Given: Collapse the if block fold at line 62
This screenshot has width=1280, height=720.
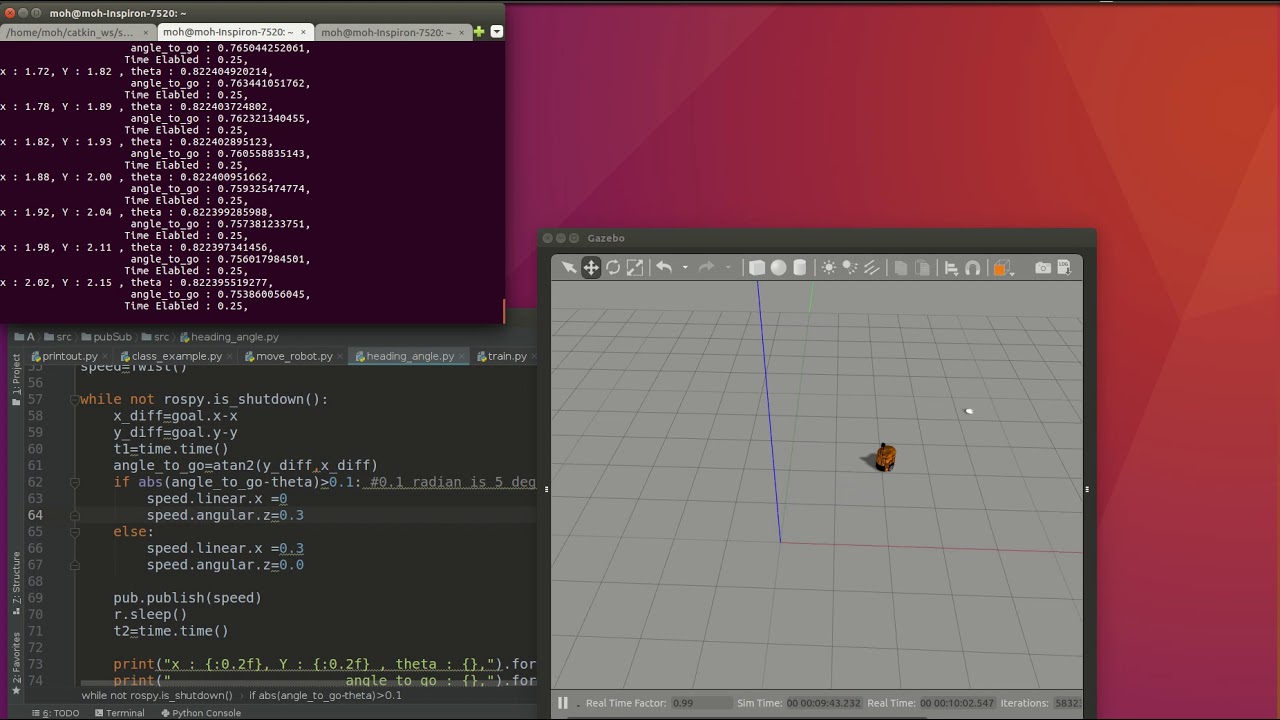Looking at the screenshot, I should coord(74,482).
